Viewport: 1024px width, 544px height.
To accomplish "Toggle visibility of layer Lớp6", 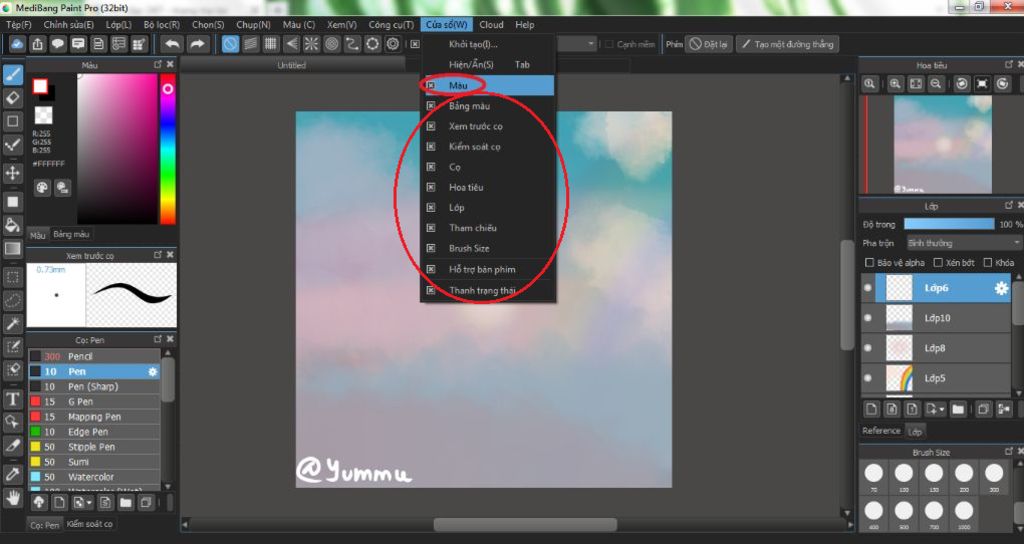I will click(x=868, y=288).
